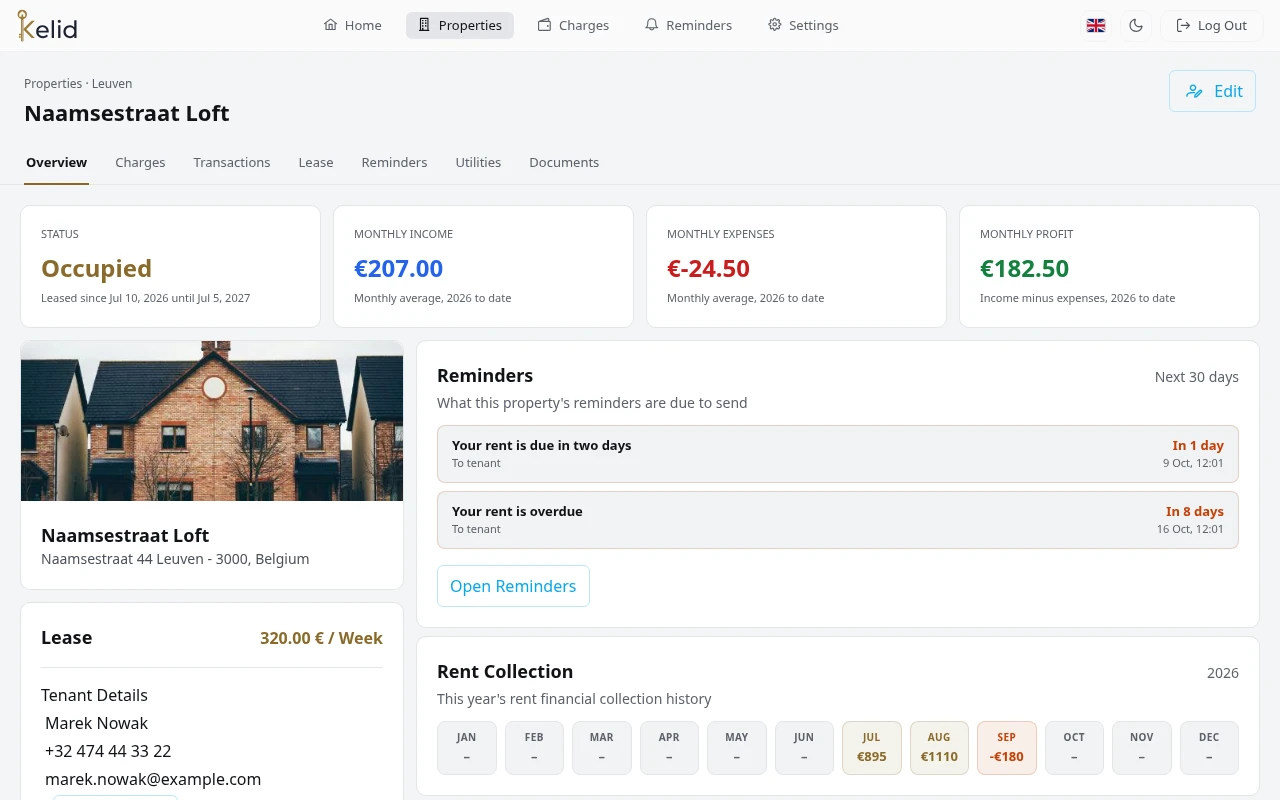
Task: Click the logout arrow icon
Action: click(1183, 25)
